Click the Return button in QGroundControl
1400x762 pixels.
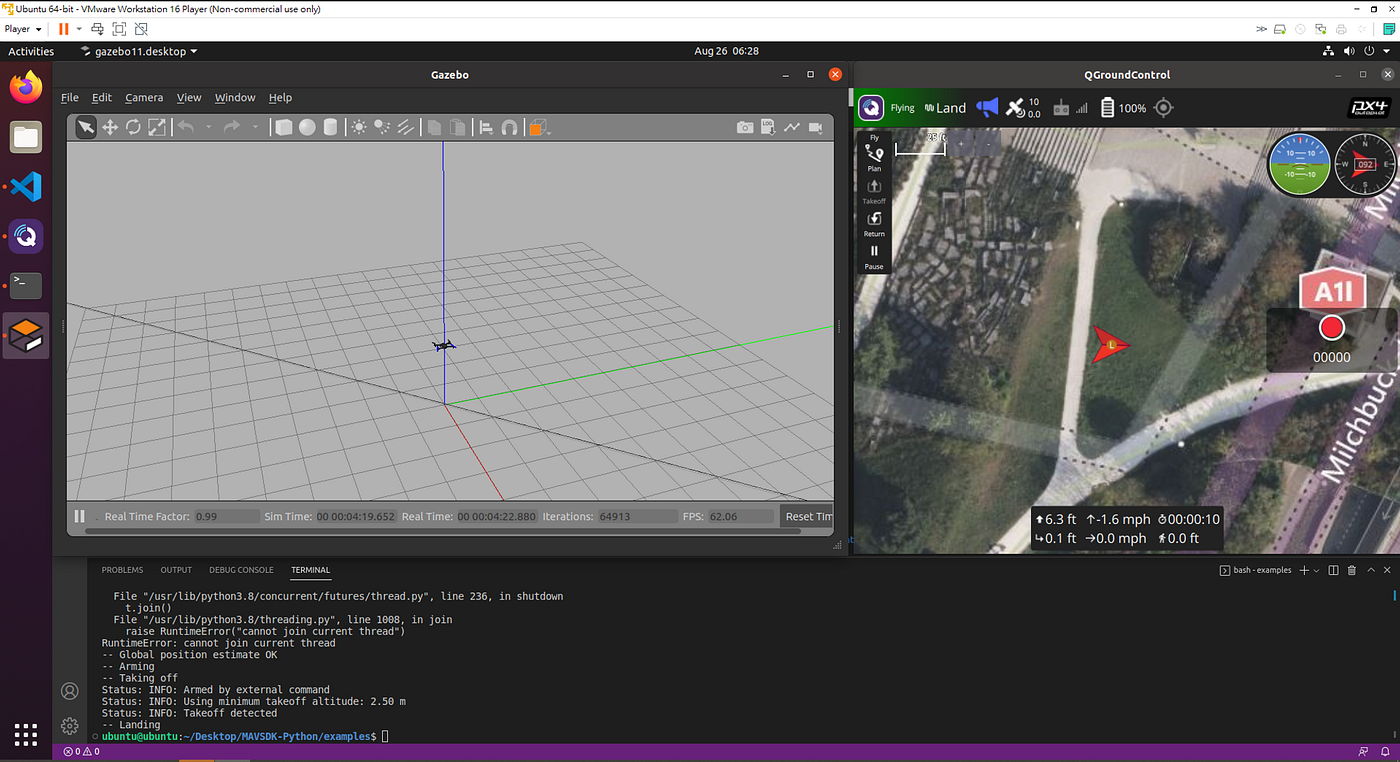(x=874, y=223)
